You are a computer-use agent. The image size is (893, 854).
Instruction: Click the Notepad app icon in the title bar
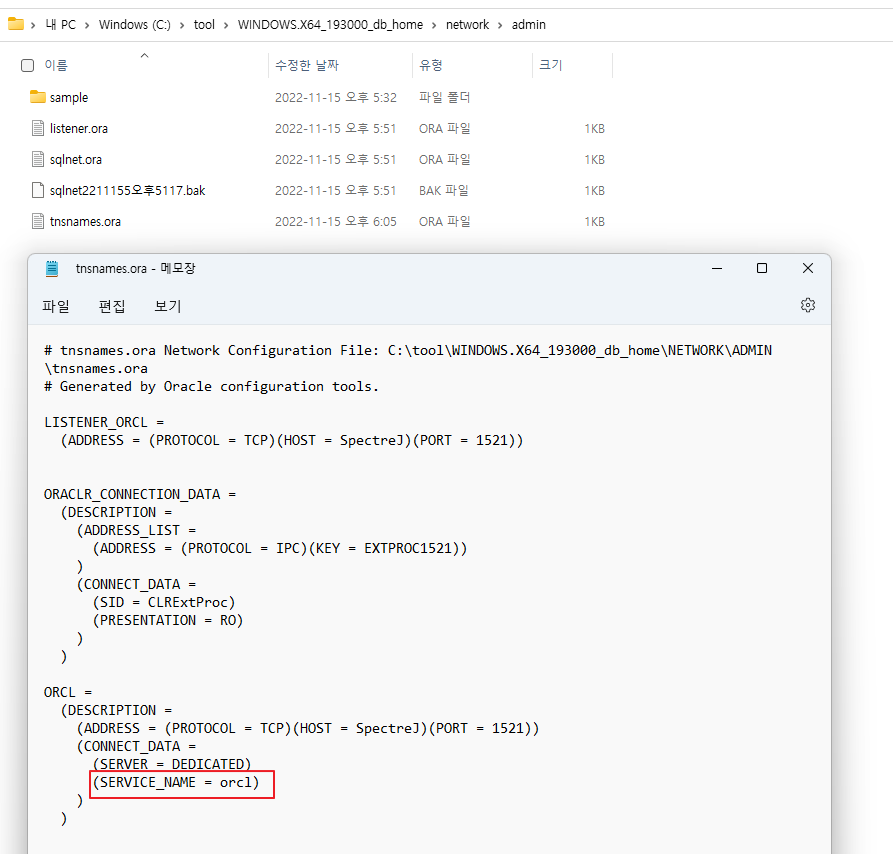click(52, 268)
